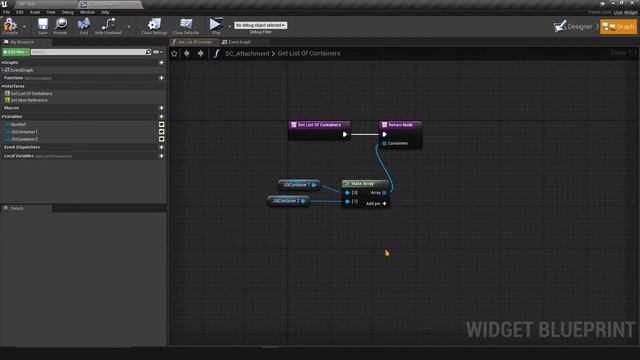Add a new local variable with plus
This screenshot has height=360, width=640.
161,156
